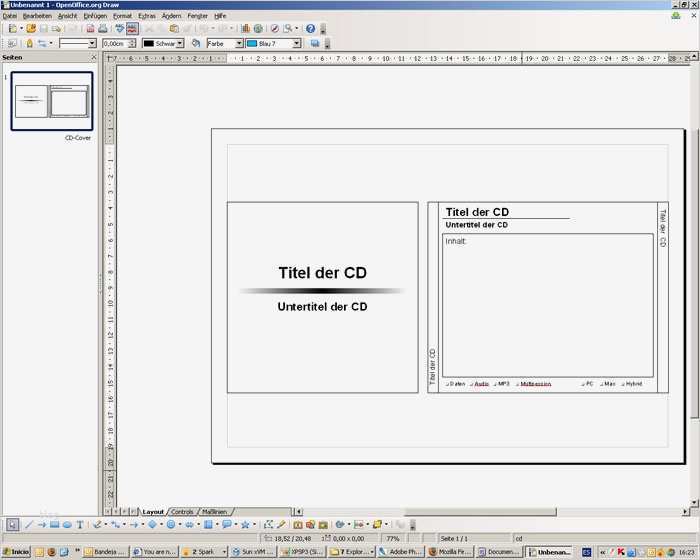
Task: Click Seite 1 / 1 in status bar
Action: 454,539
